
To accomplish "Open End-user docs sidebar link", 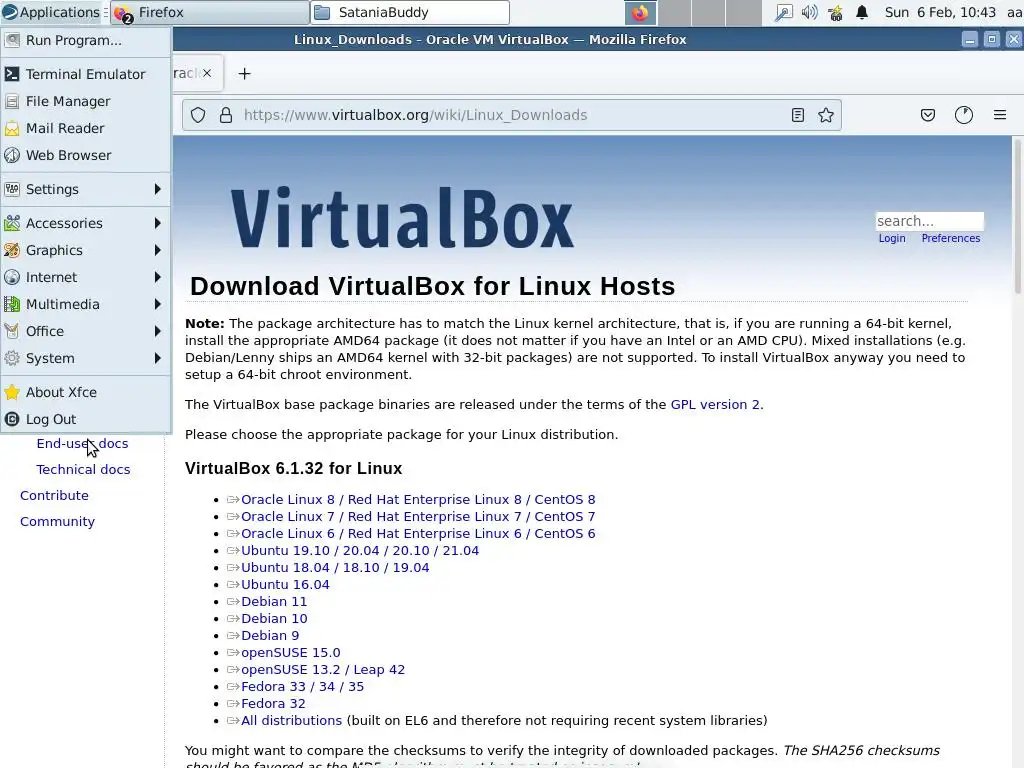I will pyautogui.click(x=82, y=443).
